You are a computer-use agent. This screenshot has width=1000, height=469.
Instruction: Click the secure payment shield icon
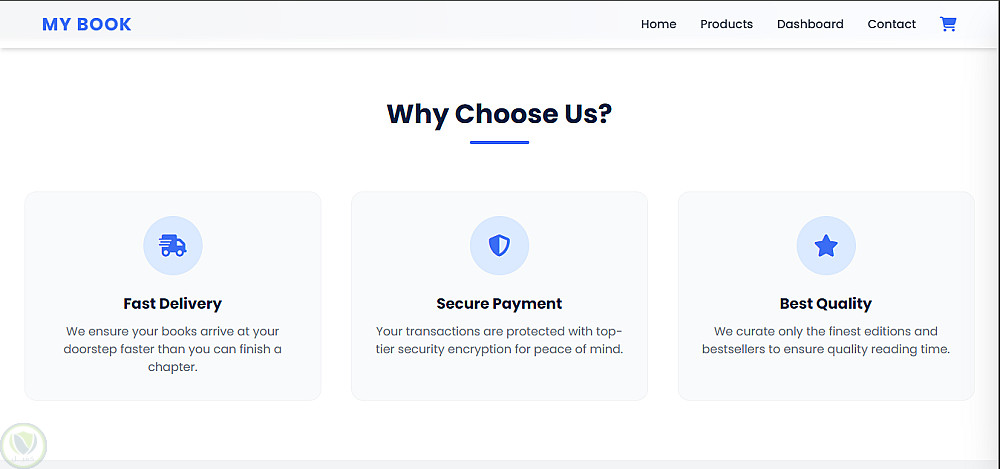[x=499, y=245]
